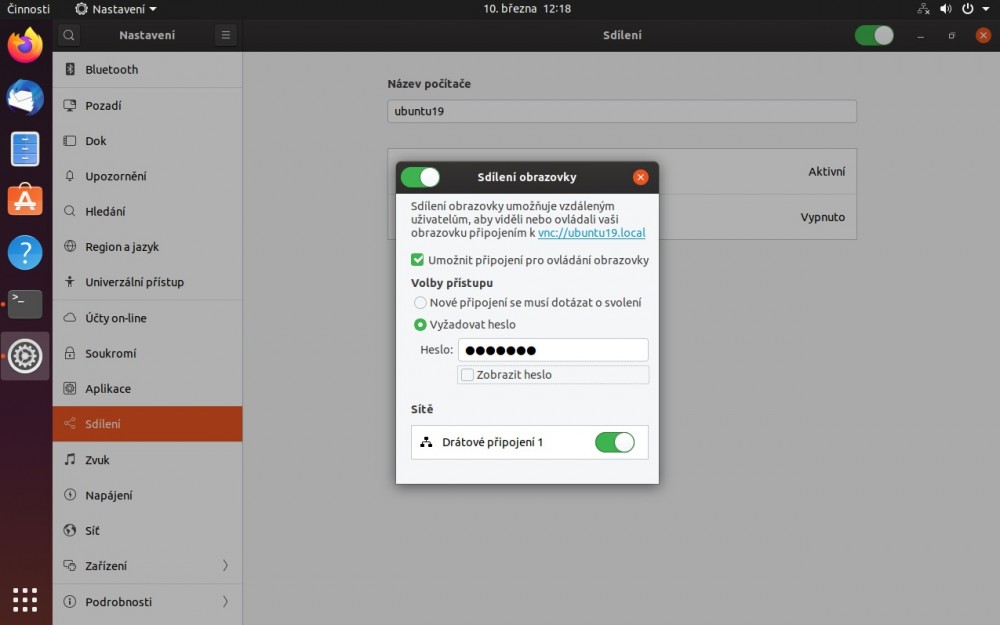Select Bluetooth in the settings sidebar
The width and height of the screenshot is (1000, 625).
(147, 70)
